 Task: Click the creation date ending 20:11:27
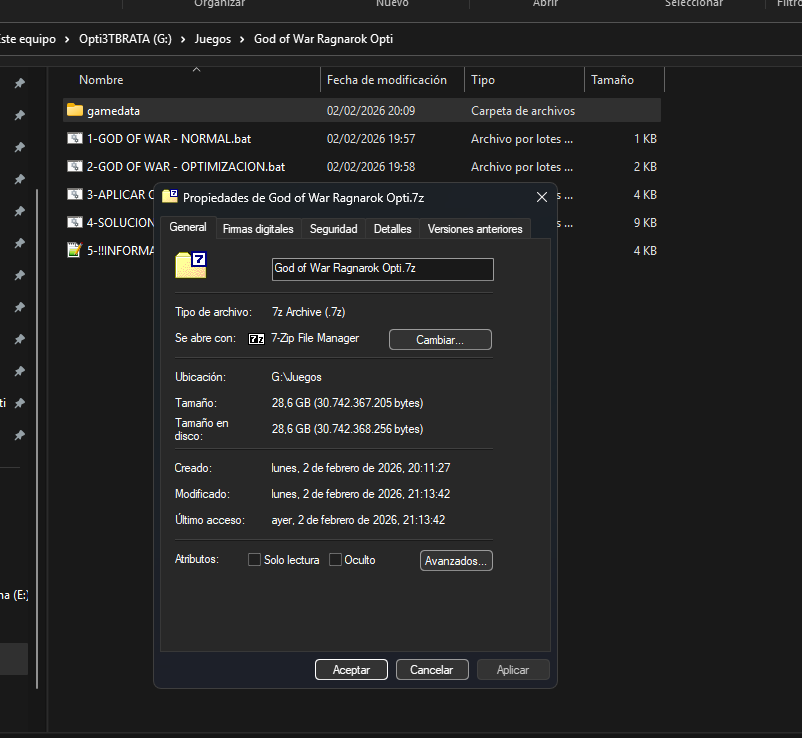tap(361, 468)
